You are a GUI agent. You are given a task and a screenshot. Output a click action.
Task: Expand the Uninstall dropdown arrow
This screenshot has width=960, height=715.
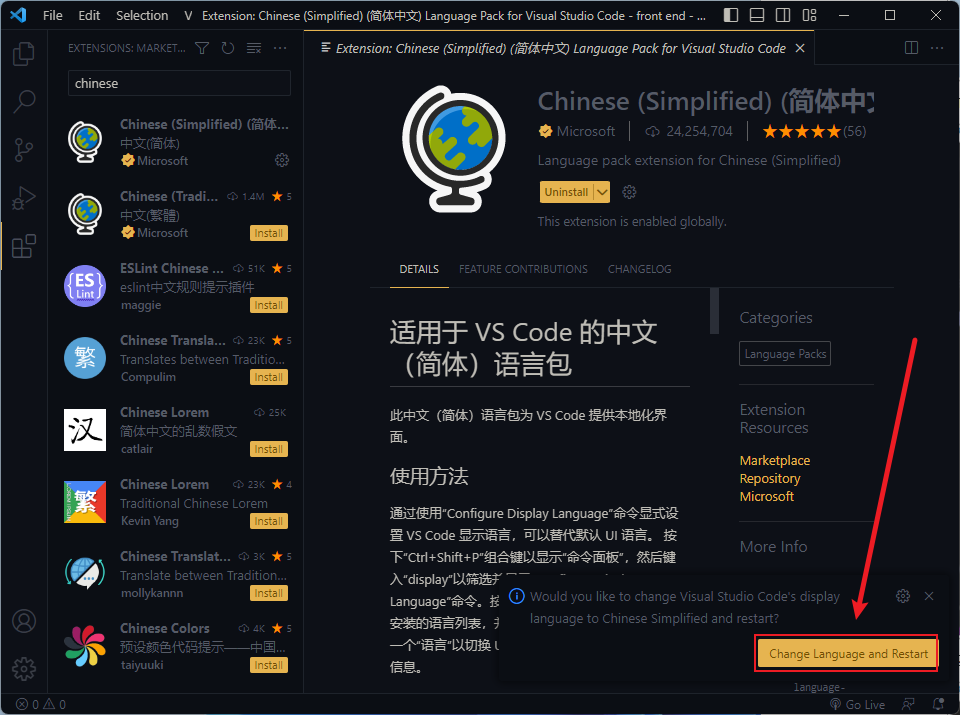pyautogui.click(x=602, y=192)
